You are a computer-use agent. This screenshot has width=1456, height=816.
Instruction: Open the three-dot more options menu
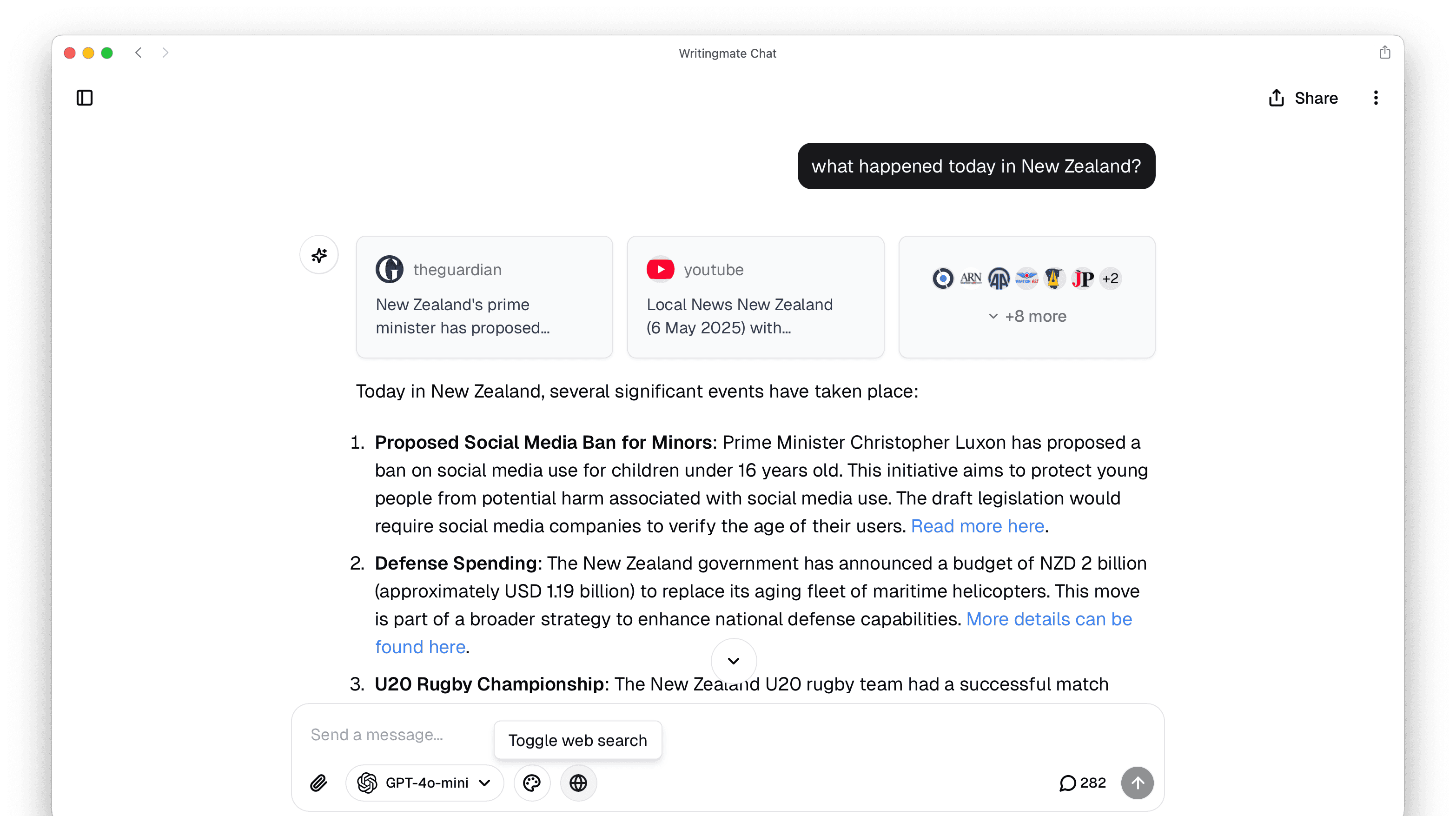(x=1376, y=98)
